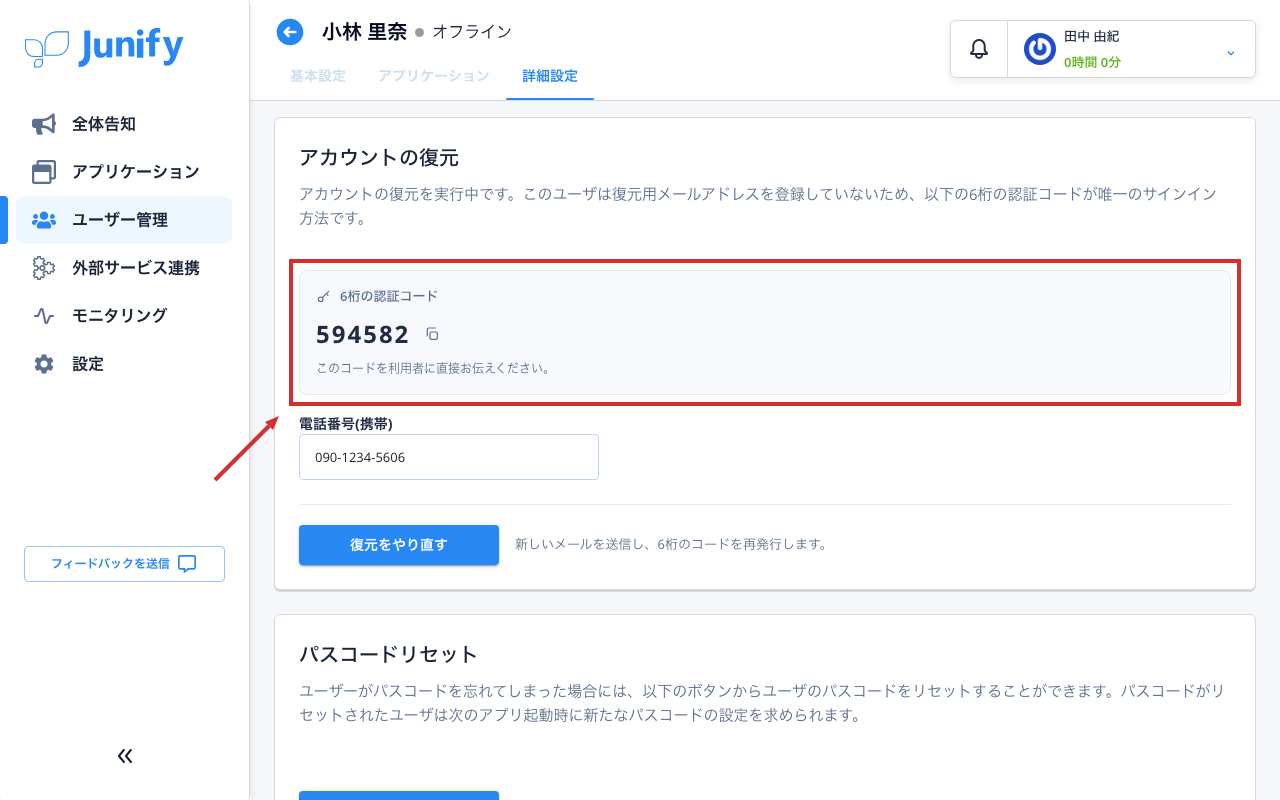Viewport: 1280px width, 800px height.
Task: Click the 0時間 0分 timer text
Action: click(1092, 62)
